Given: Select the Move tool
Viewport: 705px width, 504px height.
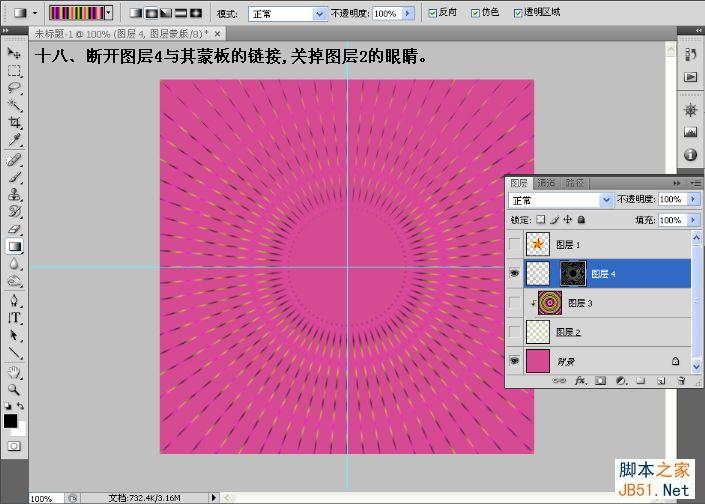Looking at the screenshot, I should (14, 54).
